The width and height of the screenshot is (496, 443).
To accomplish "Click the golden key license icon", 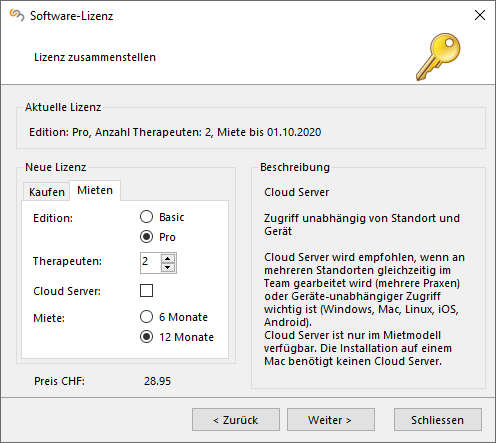I will click(438, 57).
